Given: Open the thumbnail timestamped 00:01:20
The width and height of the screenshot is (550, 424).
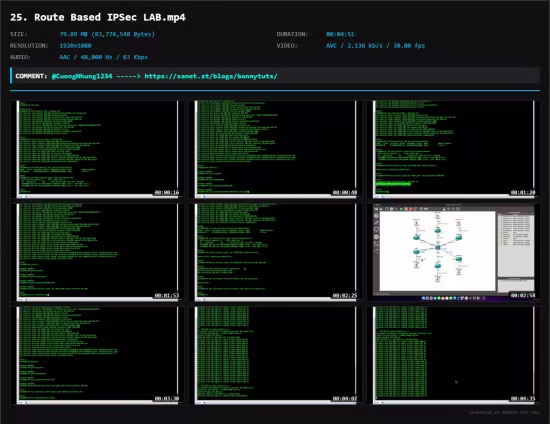Looking at the screenshot, I should pos(454,149).
